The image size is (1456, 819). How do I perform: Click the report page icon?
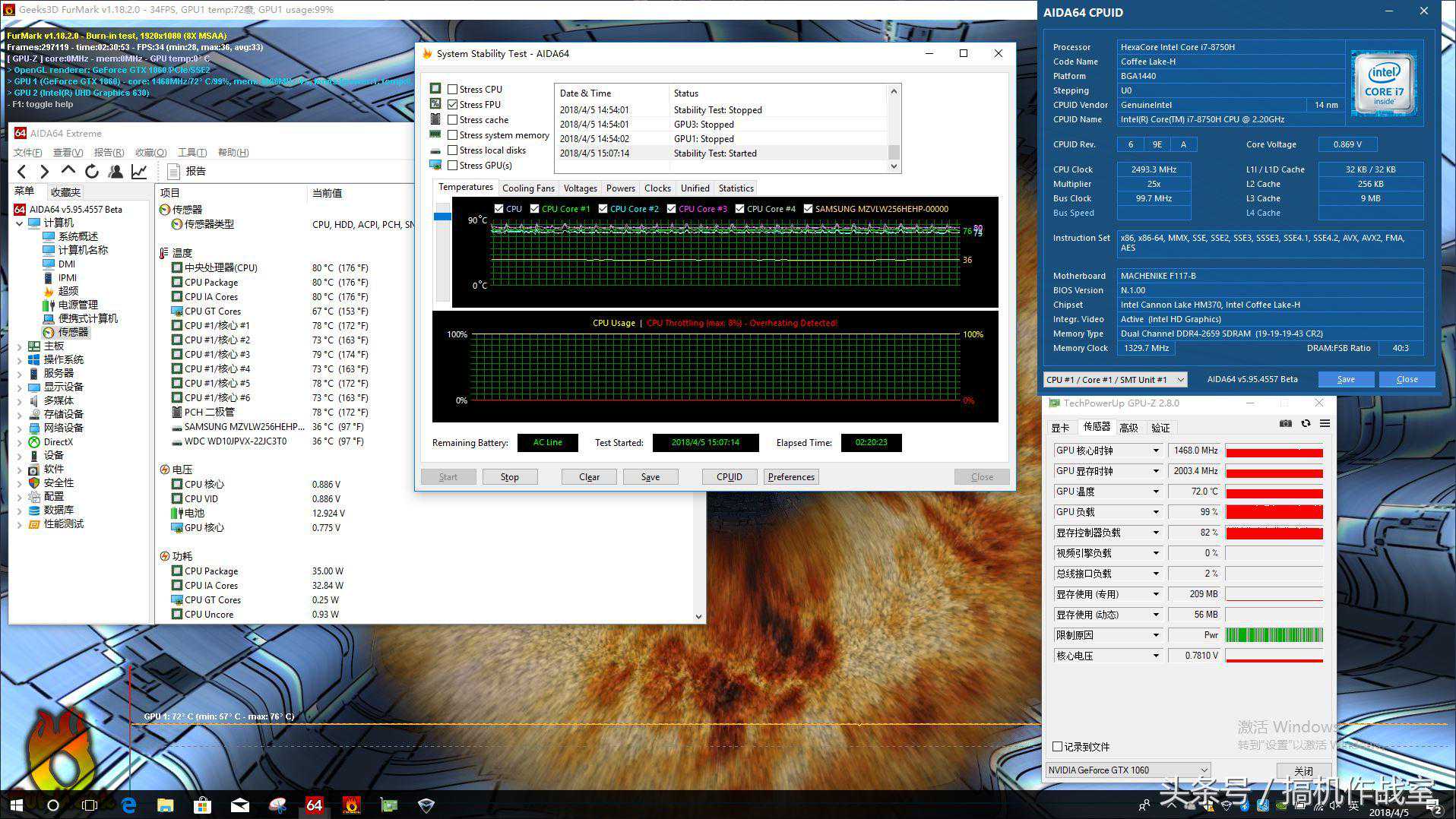point(173,172)
